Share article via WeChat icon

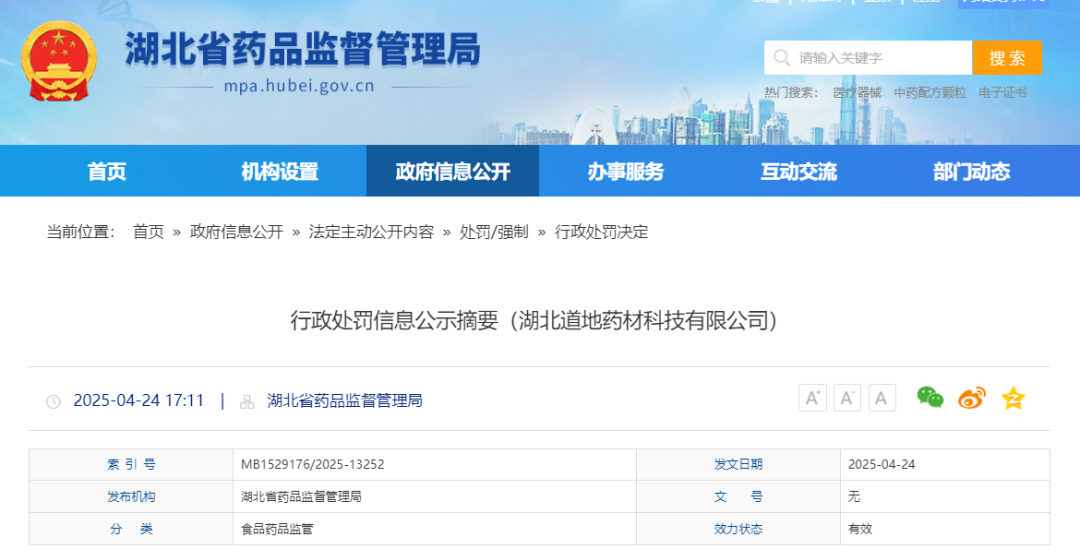click(x=930, y=397)
